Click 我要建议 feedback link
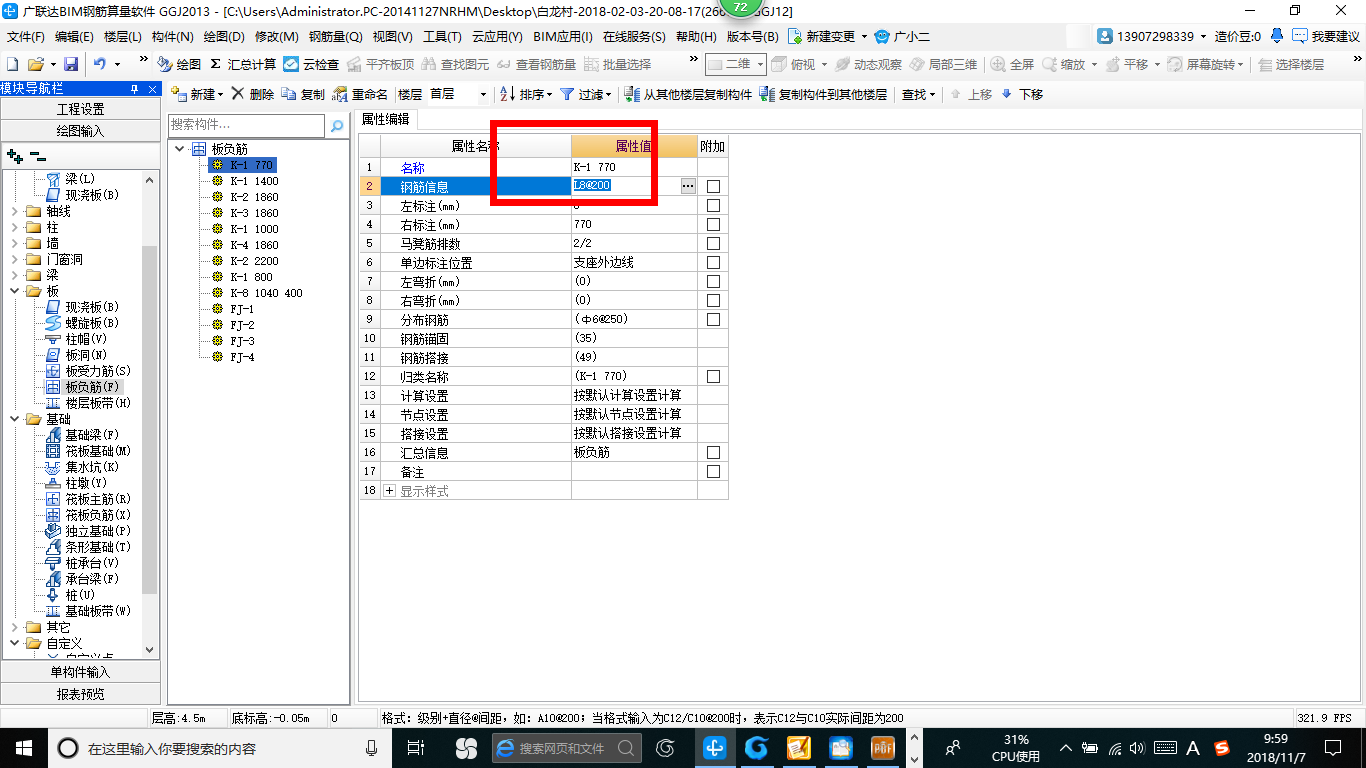The height and width of the screenshot is (768, 1366). tap(1326, 36)
